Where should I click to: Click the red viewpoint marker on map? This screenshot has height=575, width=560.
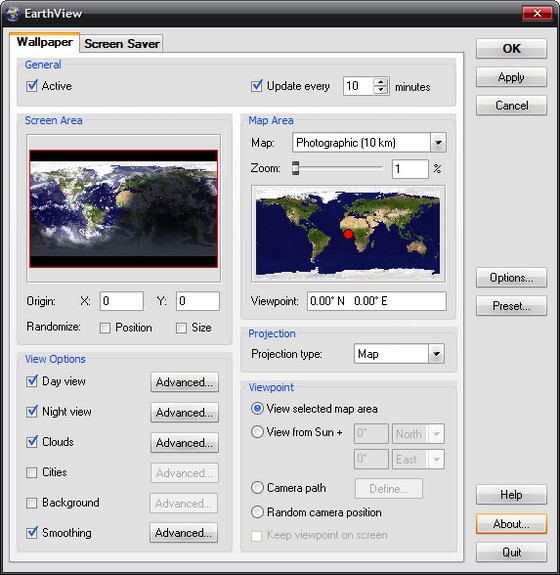[x=348, y=234]
